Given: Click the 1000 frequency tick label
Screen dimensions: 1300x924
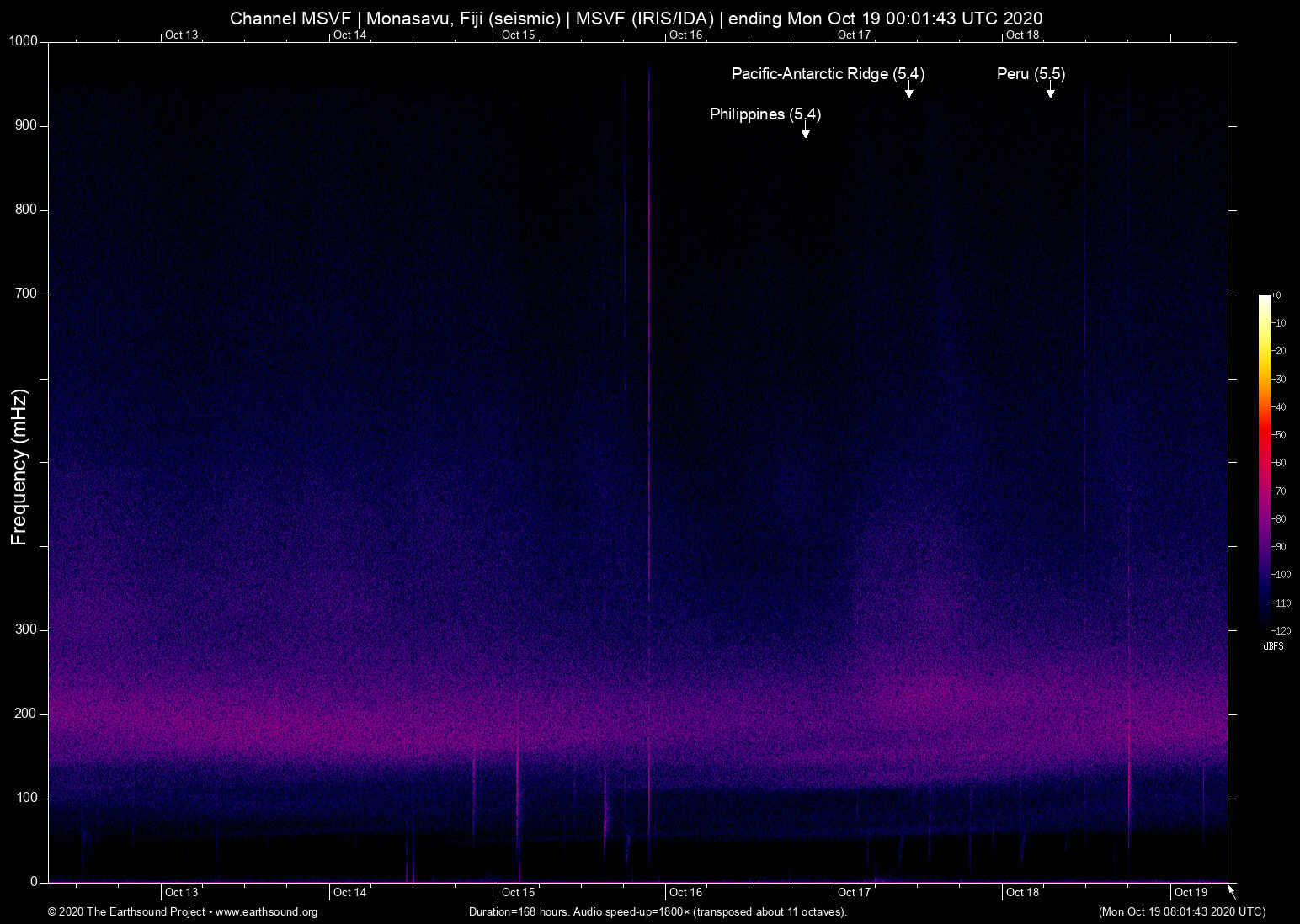Looking at the screenshot, I should 24,41.
